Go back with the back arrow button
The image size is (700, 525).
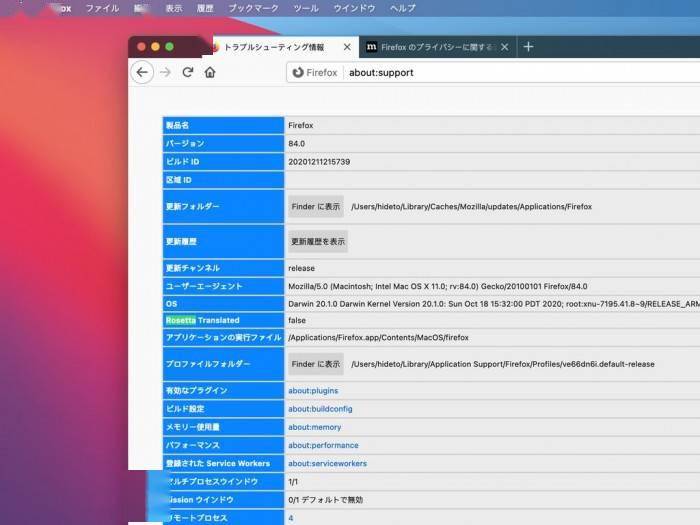[x=142, y=72]
